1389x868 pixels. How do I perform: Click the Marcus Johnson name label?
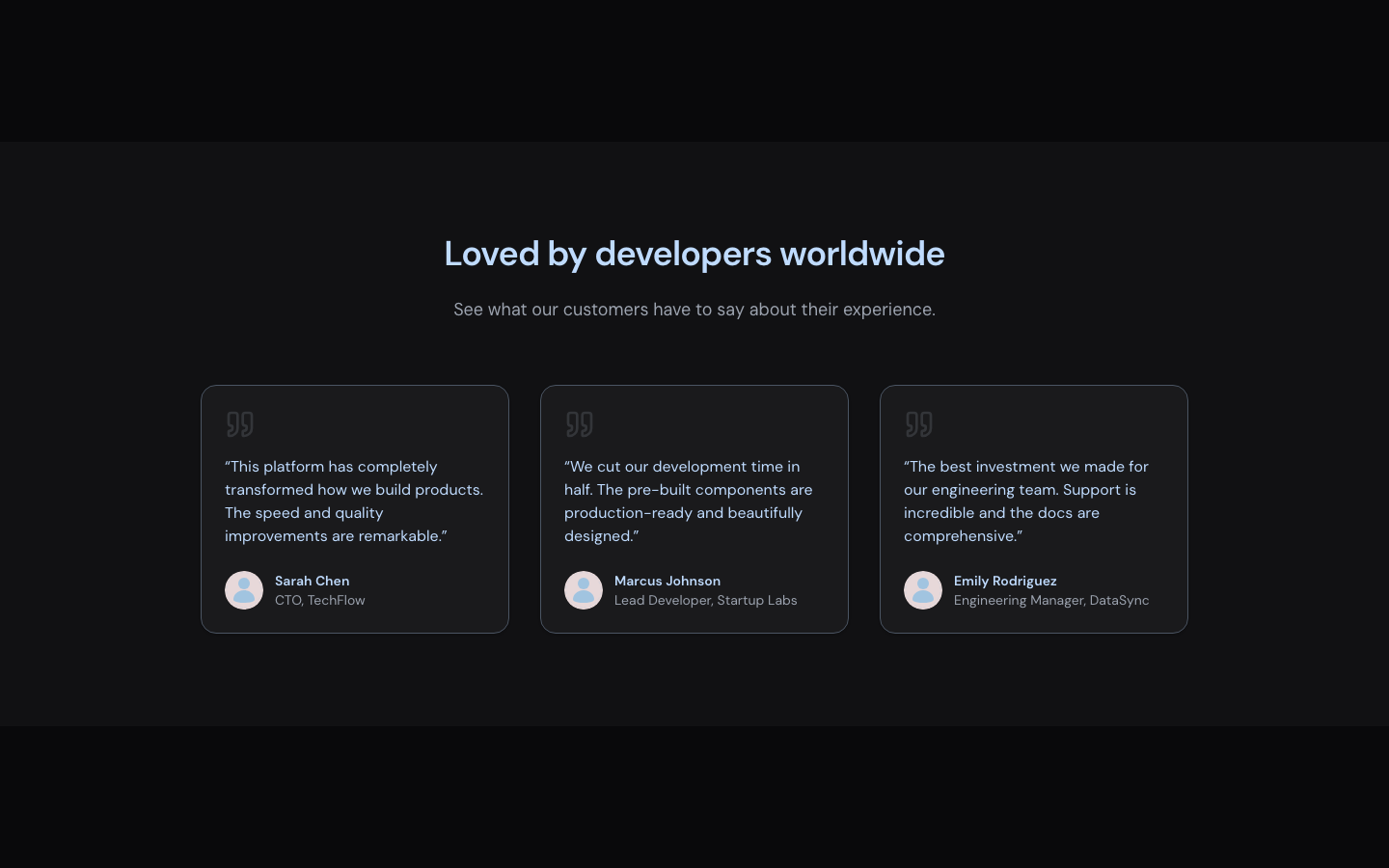[x=667, y=581]
